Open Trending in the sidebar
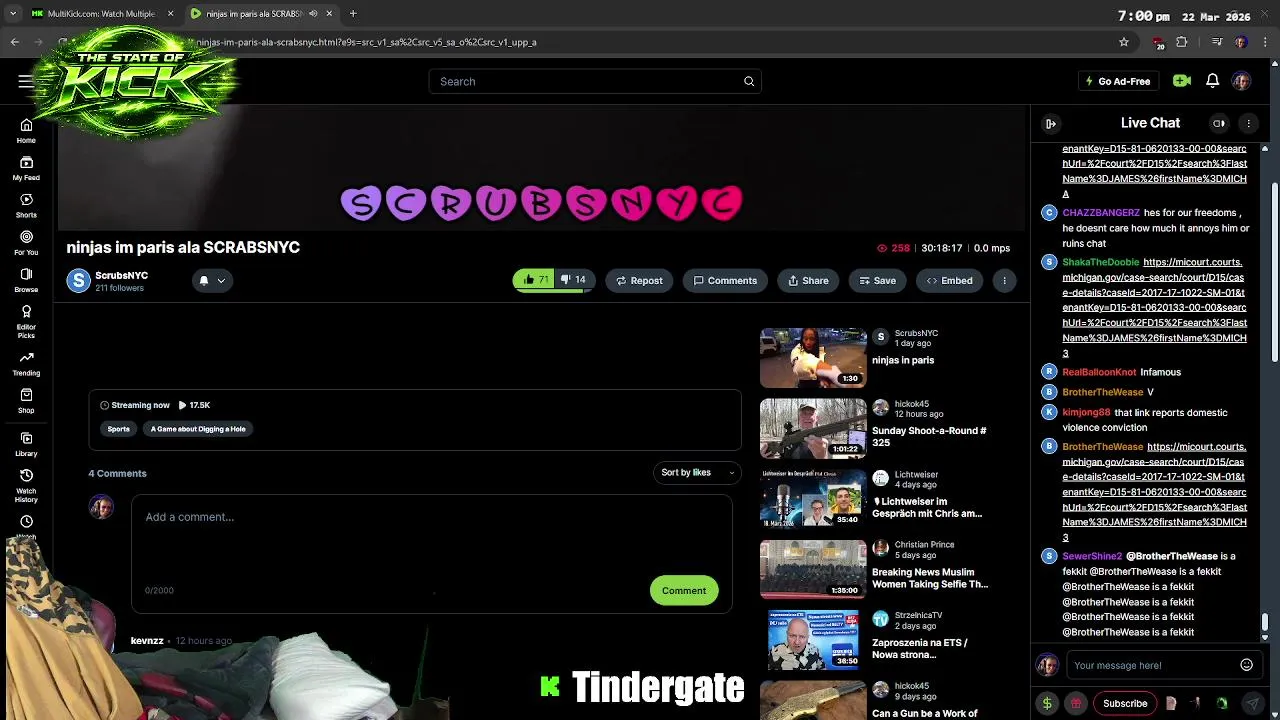The width and height of the screenshot is (1280, 720). 26,364
